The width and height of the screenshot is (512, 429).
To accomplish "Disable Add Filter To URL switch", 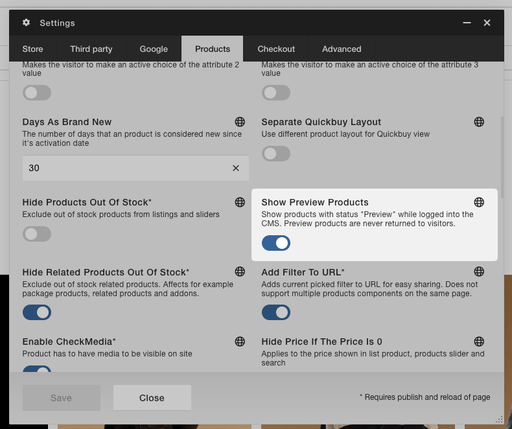I will tap(276, 313).
